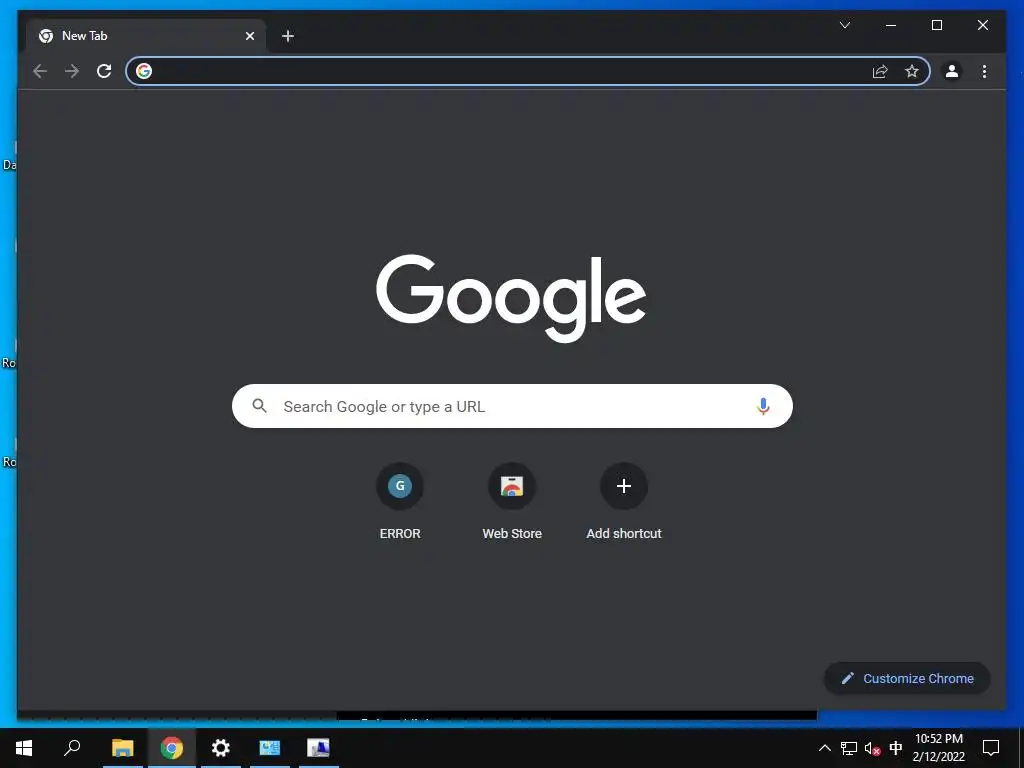This screenshot has width=1024, height=768.
Task: Click the Search Google or type a URL box
Action: (512, 406)
